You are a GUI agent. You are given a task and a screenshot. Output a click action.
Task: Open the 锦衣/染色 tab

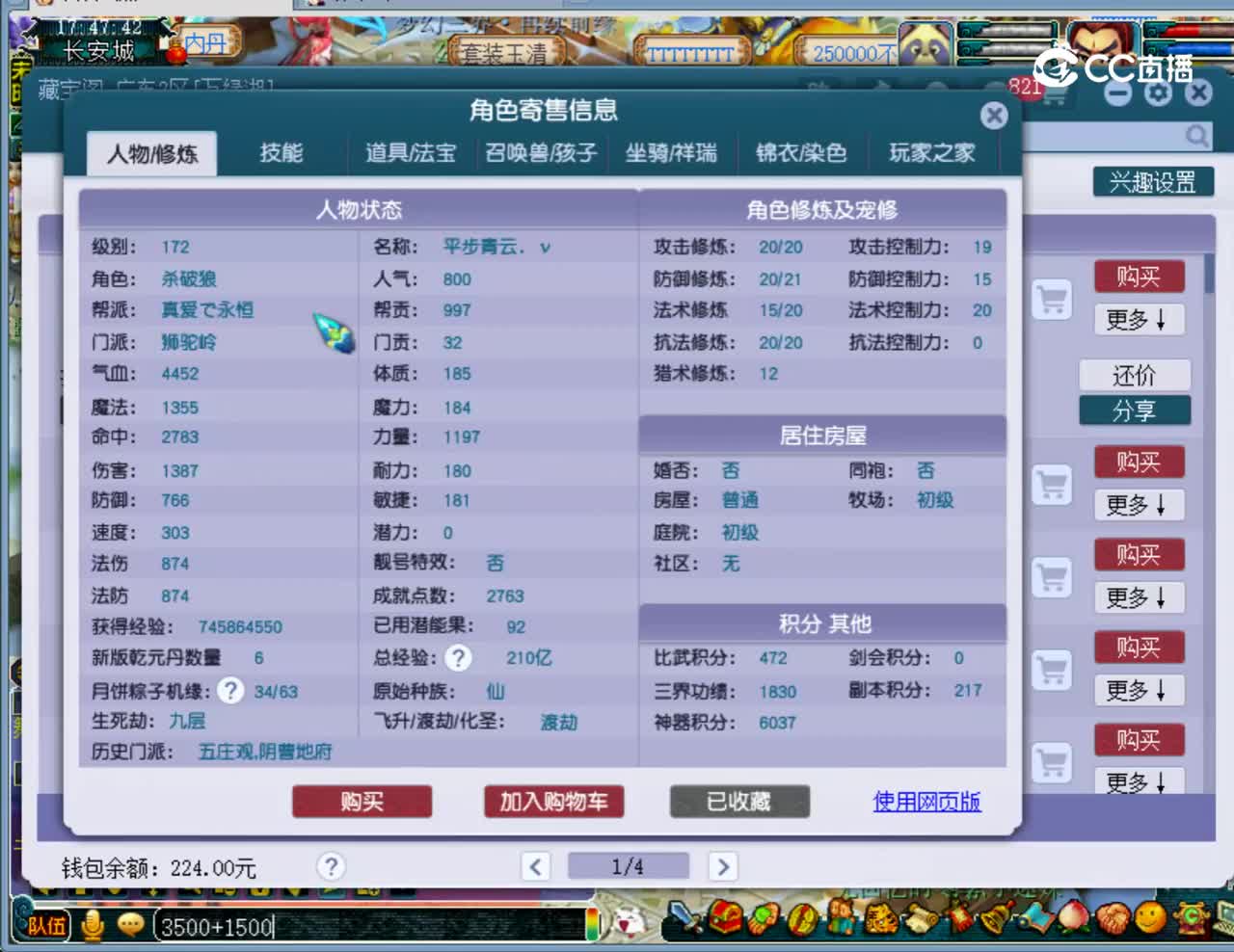click(801, 153)
